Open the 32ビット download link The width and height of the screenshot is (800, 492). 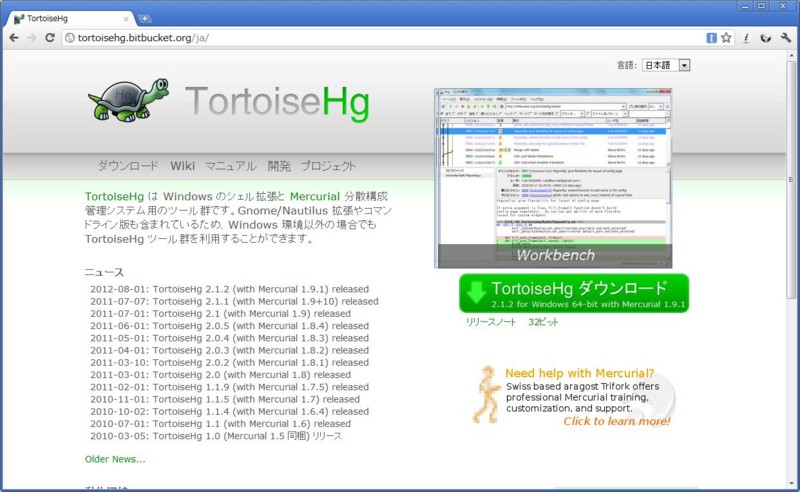click(x=543, y=322)
